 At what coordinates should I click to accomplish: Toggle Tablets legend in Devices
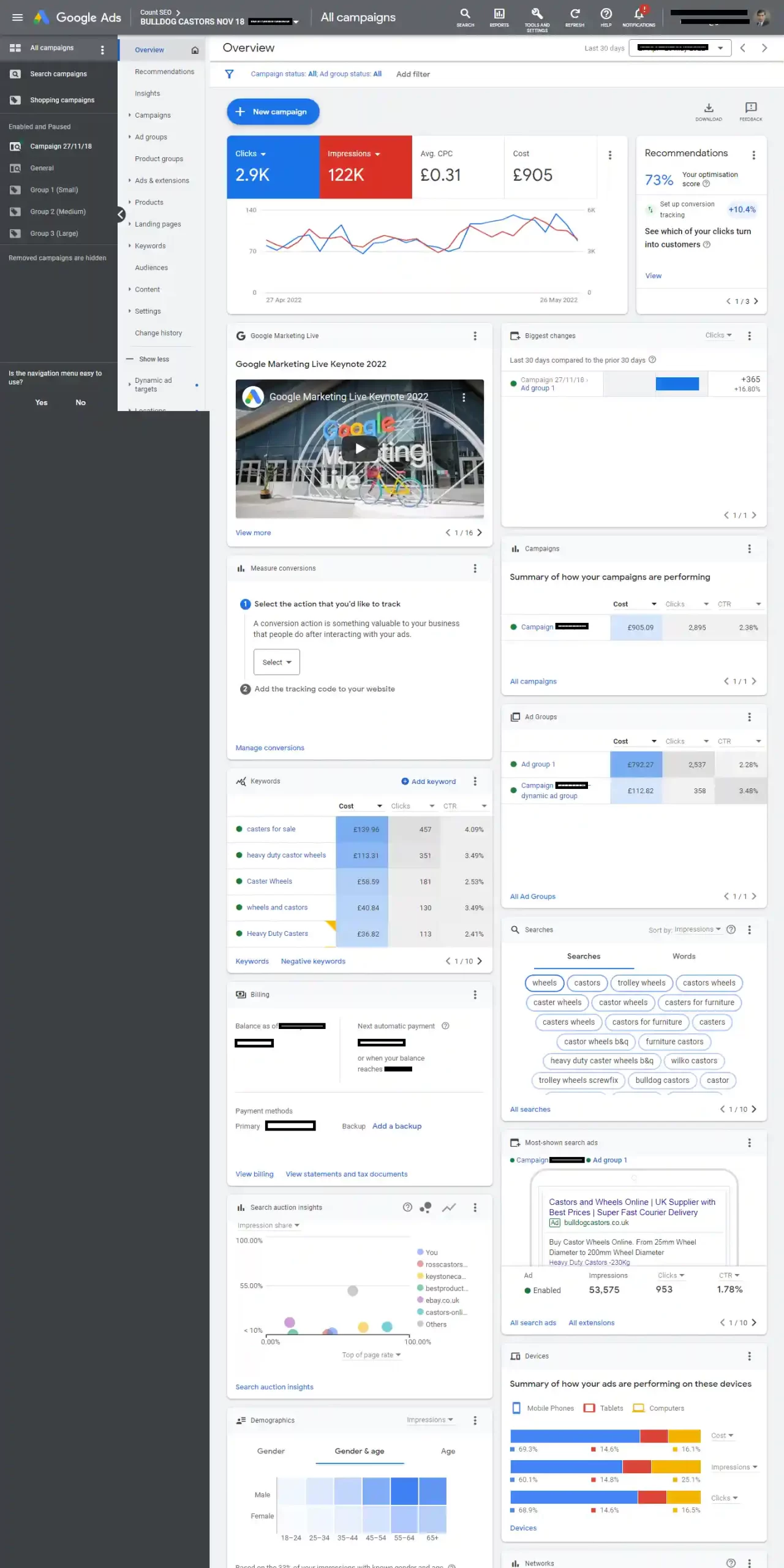603,1408
